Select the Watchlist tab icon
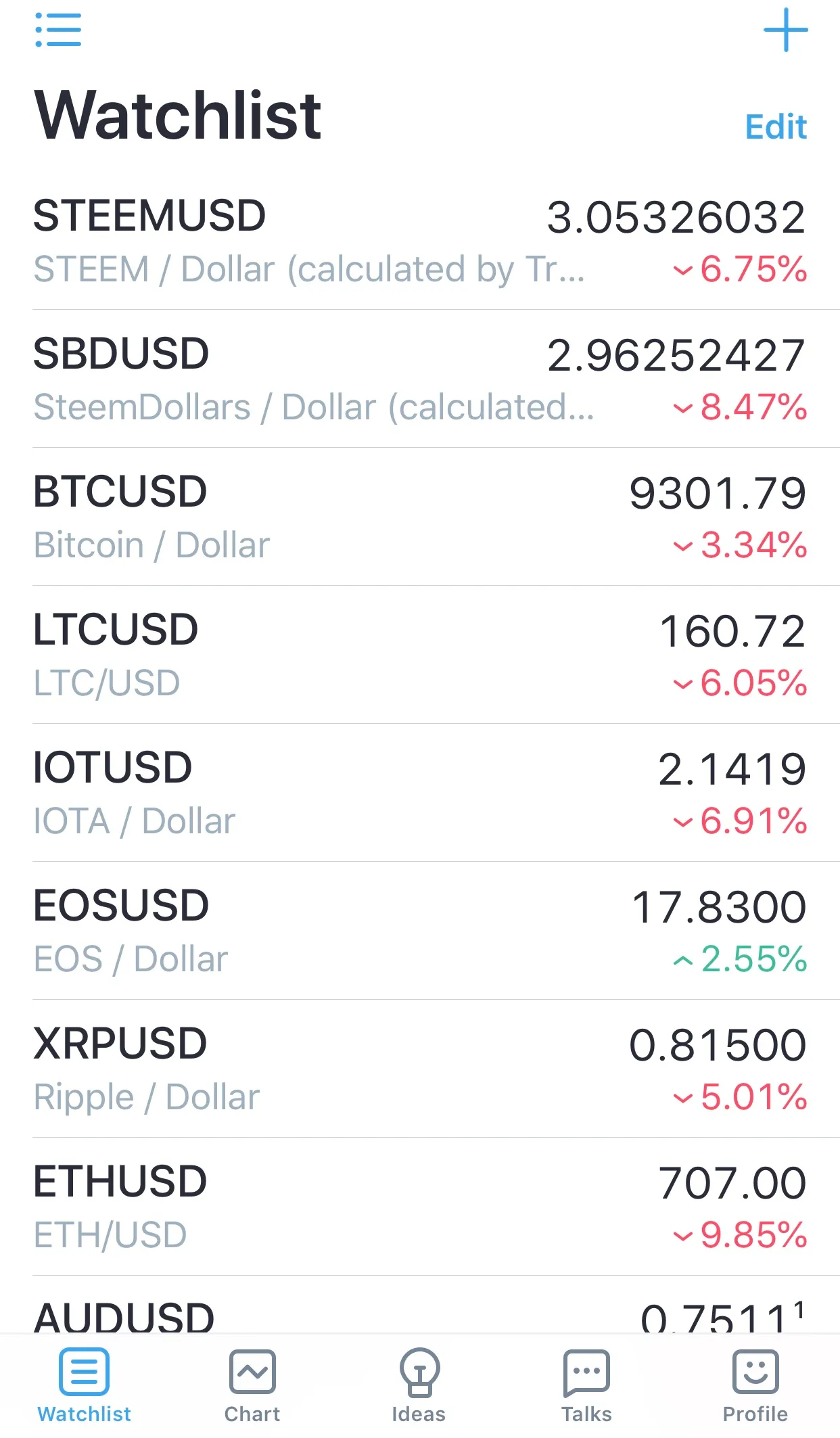Screen dimensions: 840x1438 [x=84, y=1372]
